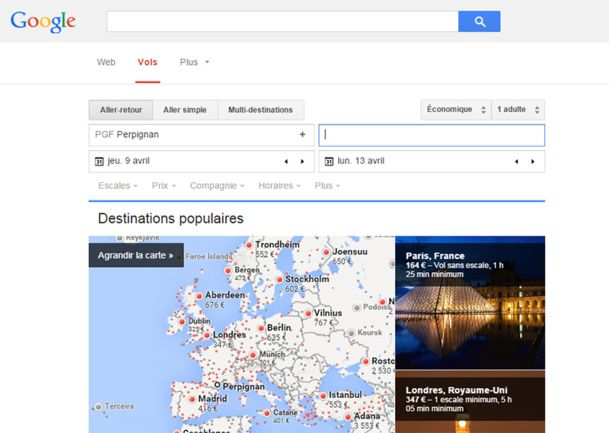Click the Vilnius map marker

tap(308, 313)
